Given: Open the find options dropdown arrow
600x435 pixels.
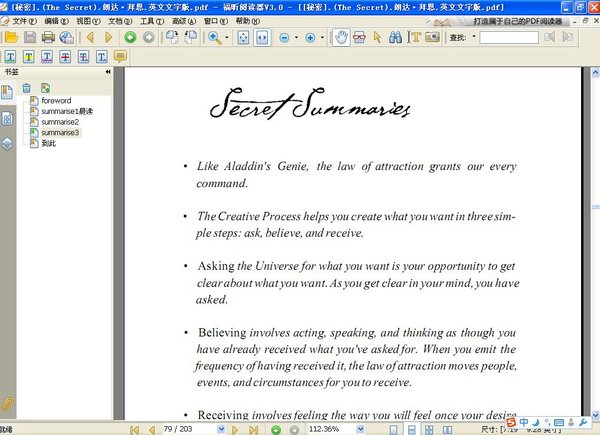Looking at the screenshot, I should 474,37.
